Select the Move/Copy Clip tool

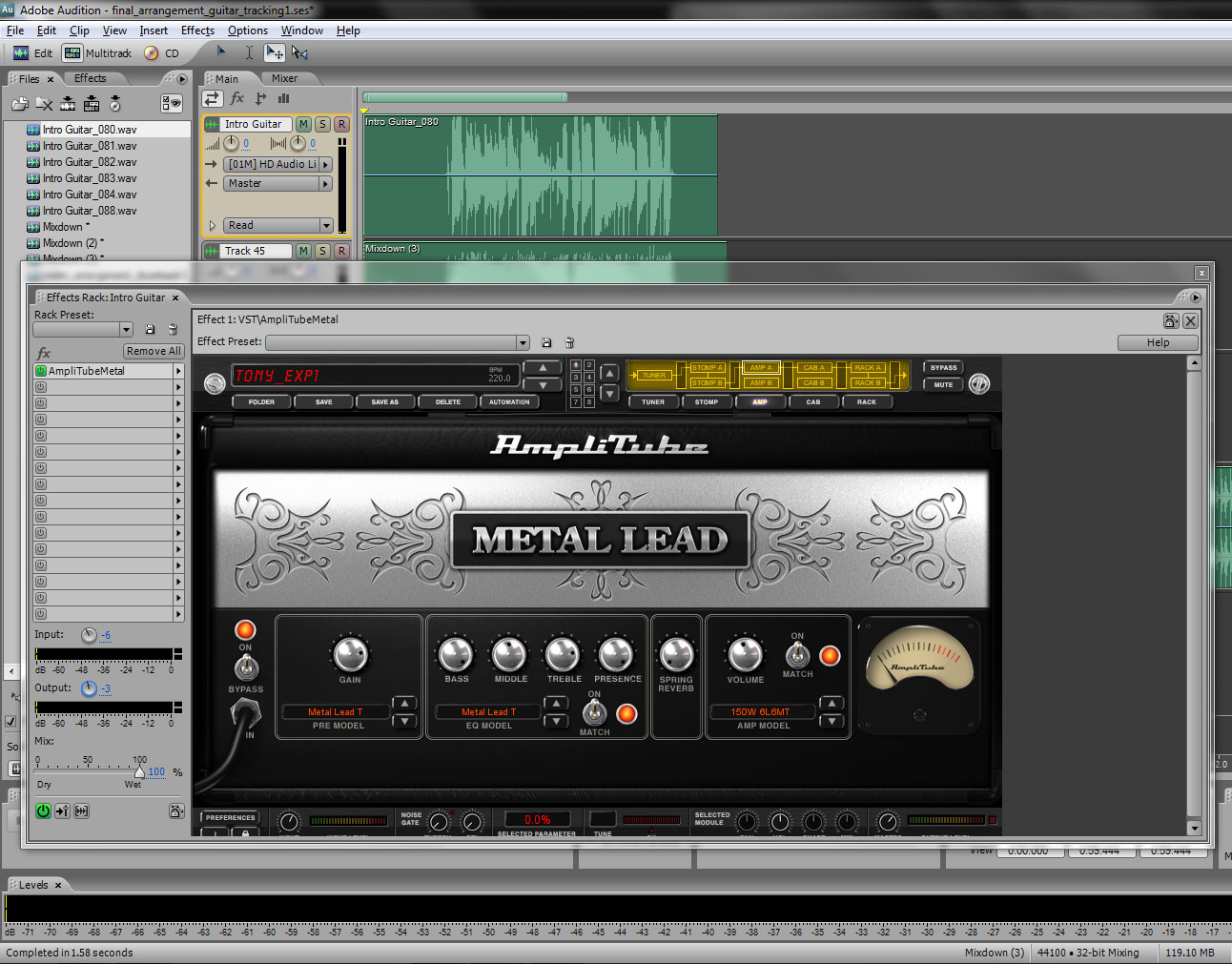point(275,53)
